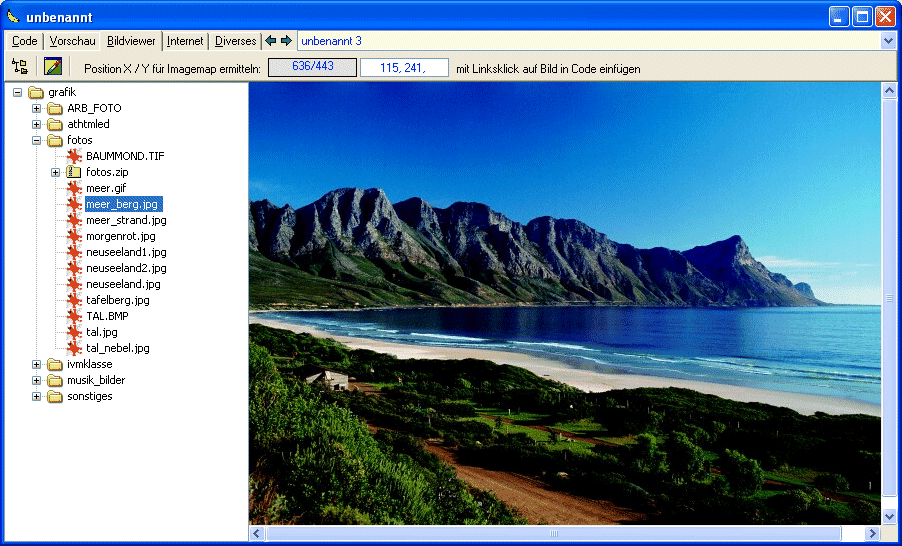
Task: Click the right arrow navigation icon
Action: (x=286, y=41)
